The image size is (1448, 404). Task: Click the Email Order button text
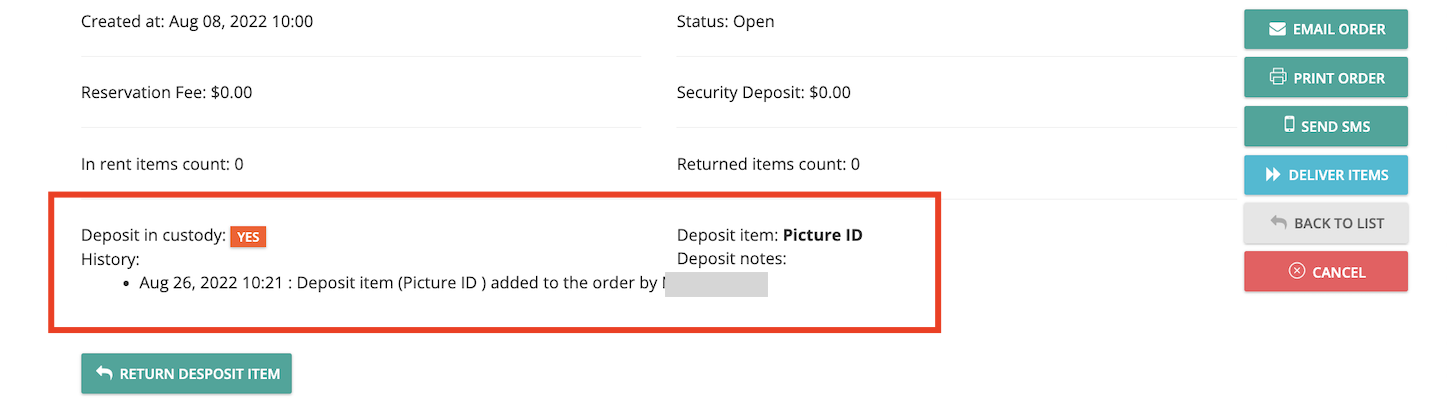1339,29
